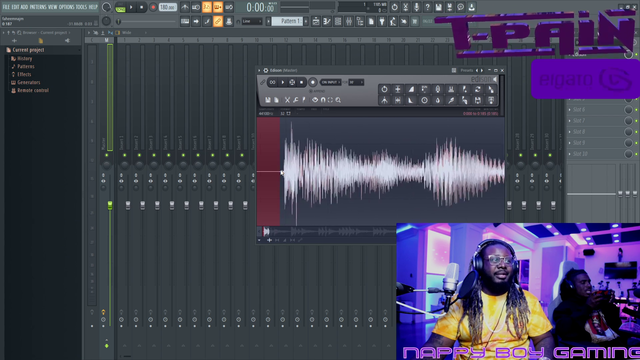Open the playlist view icon
This screenshot has width=640, height=360.
(x=316, y=21)
